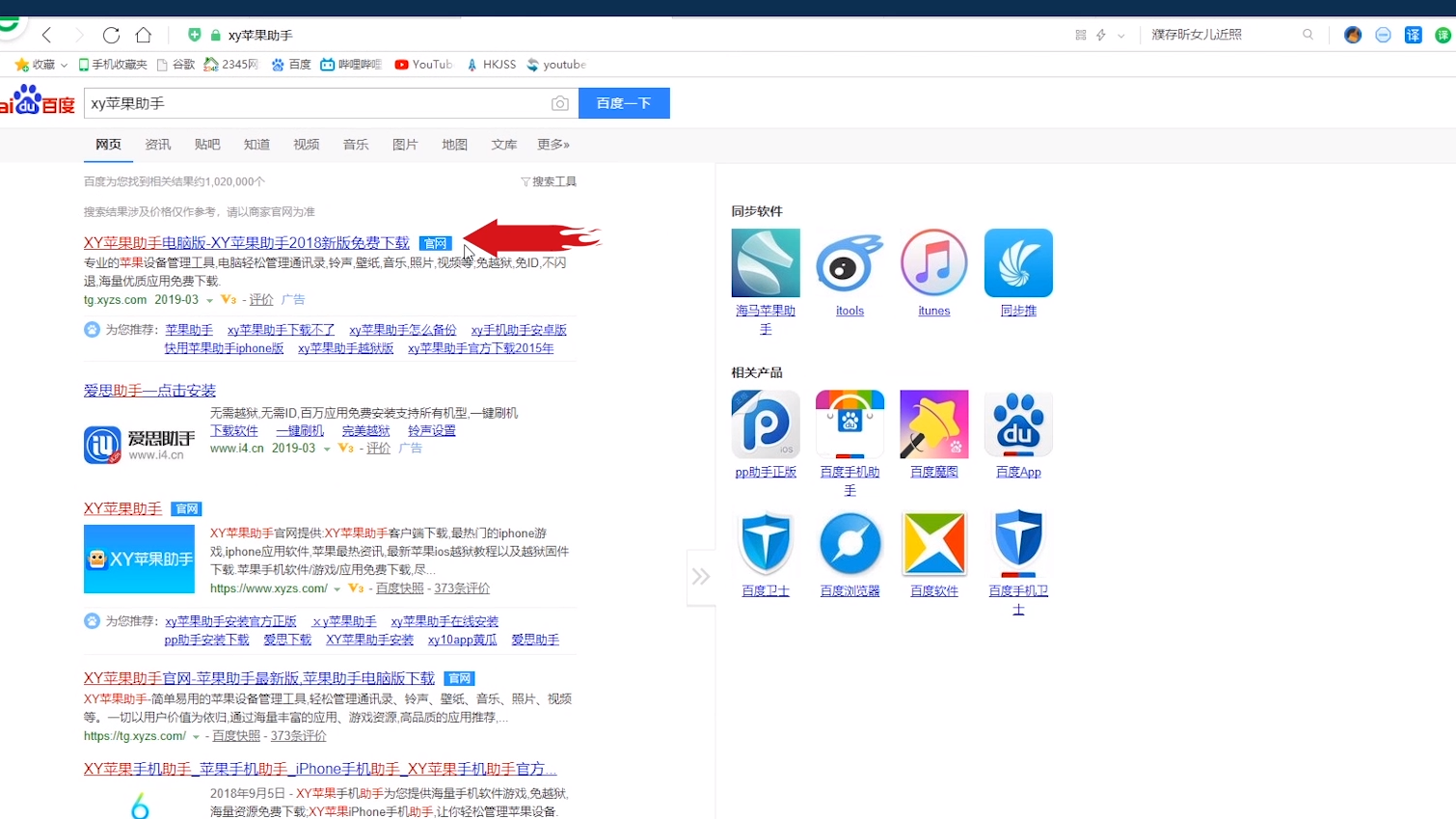Screen dimensions: 1456x819
Task: Open the 爱思助手一点击安装 link
Action: tap(149, 391)
